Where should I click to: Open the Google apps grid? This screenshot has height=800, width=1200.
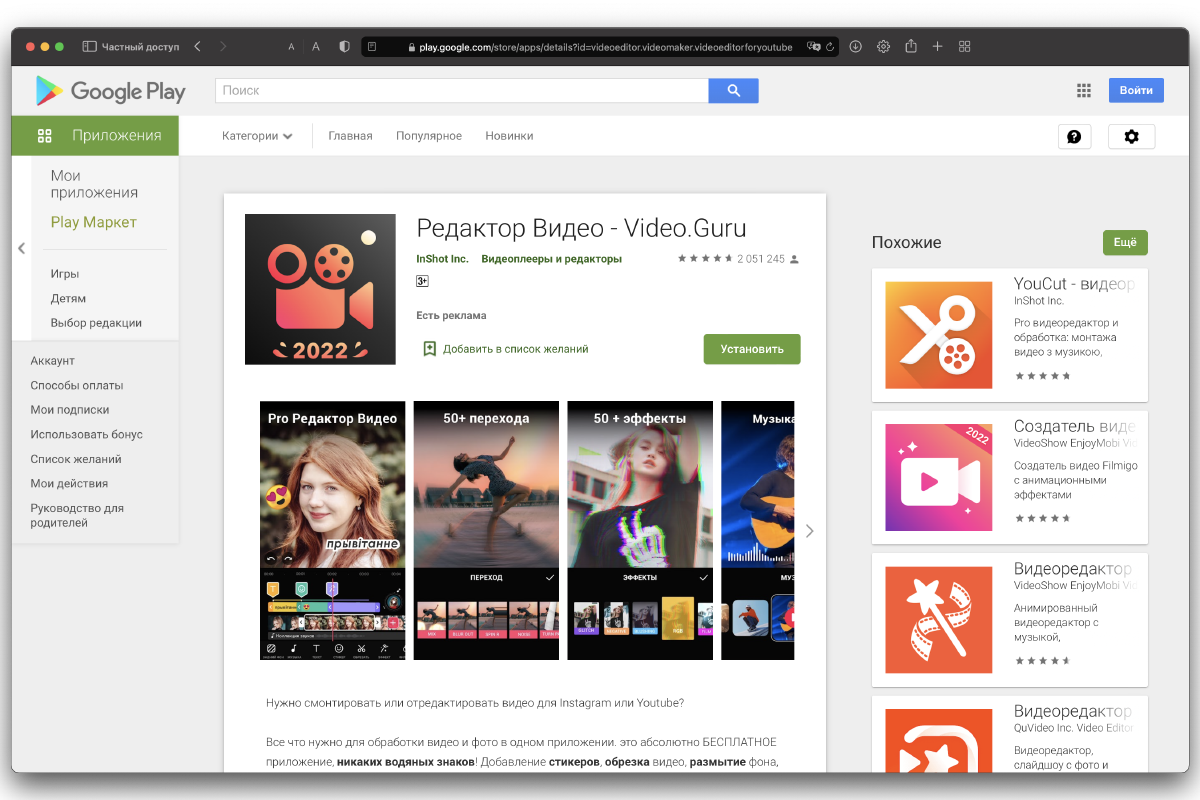[1084, 90]
